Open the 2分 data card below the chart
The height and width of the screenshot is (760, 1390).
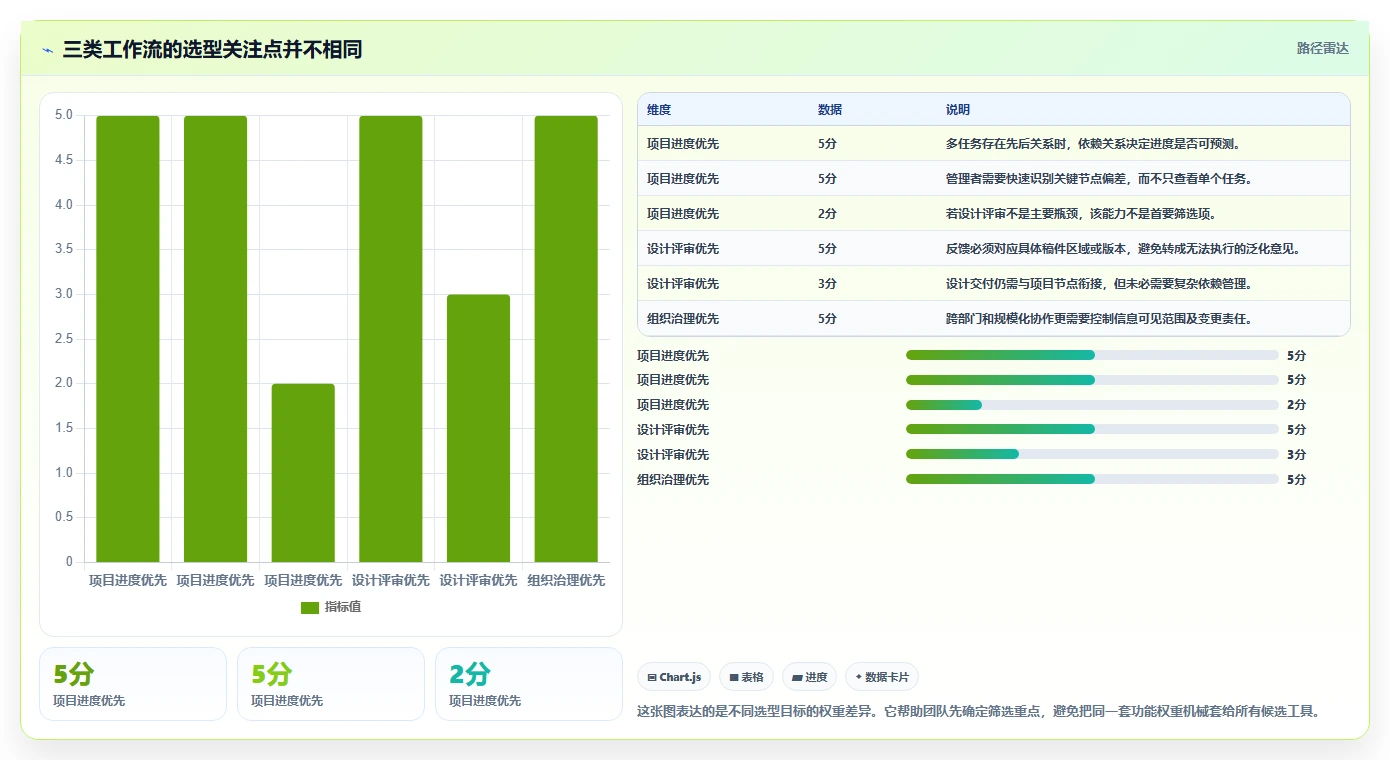(x=528, y=684)
